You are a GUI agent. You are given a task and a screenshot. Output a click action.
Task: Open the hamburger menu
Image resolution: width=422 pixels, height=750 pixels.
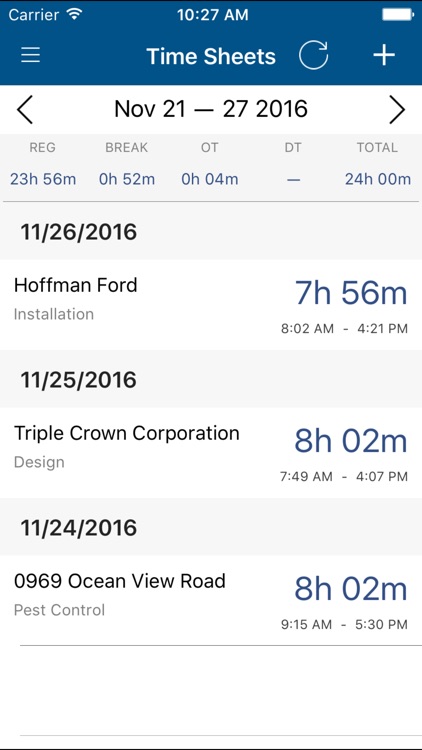tap(31, 55)
